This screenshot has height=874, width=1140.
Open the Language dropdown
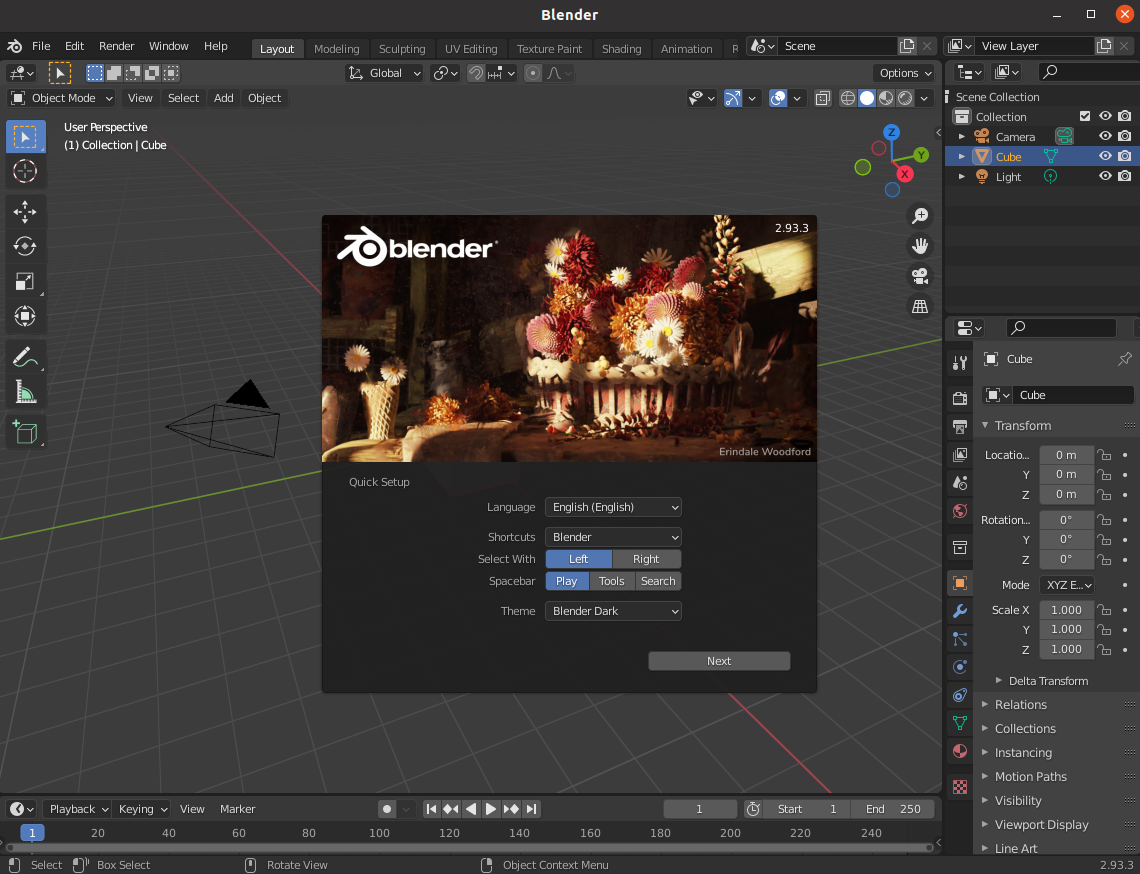point(613,507)
